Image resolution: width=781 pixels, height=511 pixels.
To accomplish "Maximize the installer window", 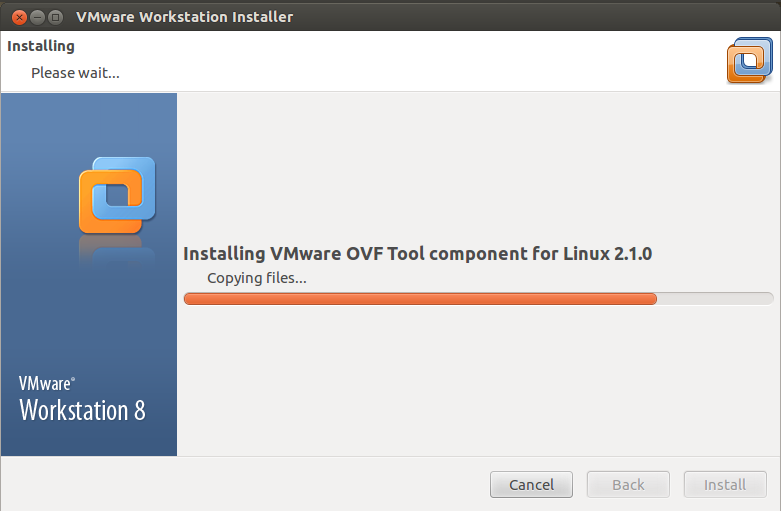I will pos(55,17).
